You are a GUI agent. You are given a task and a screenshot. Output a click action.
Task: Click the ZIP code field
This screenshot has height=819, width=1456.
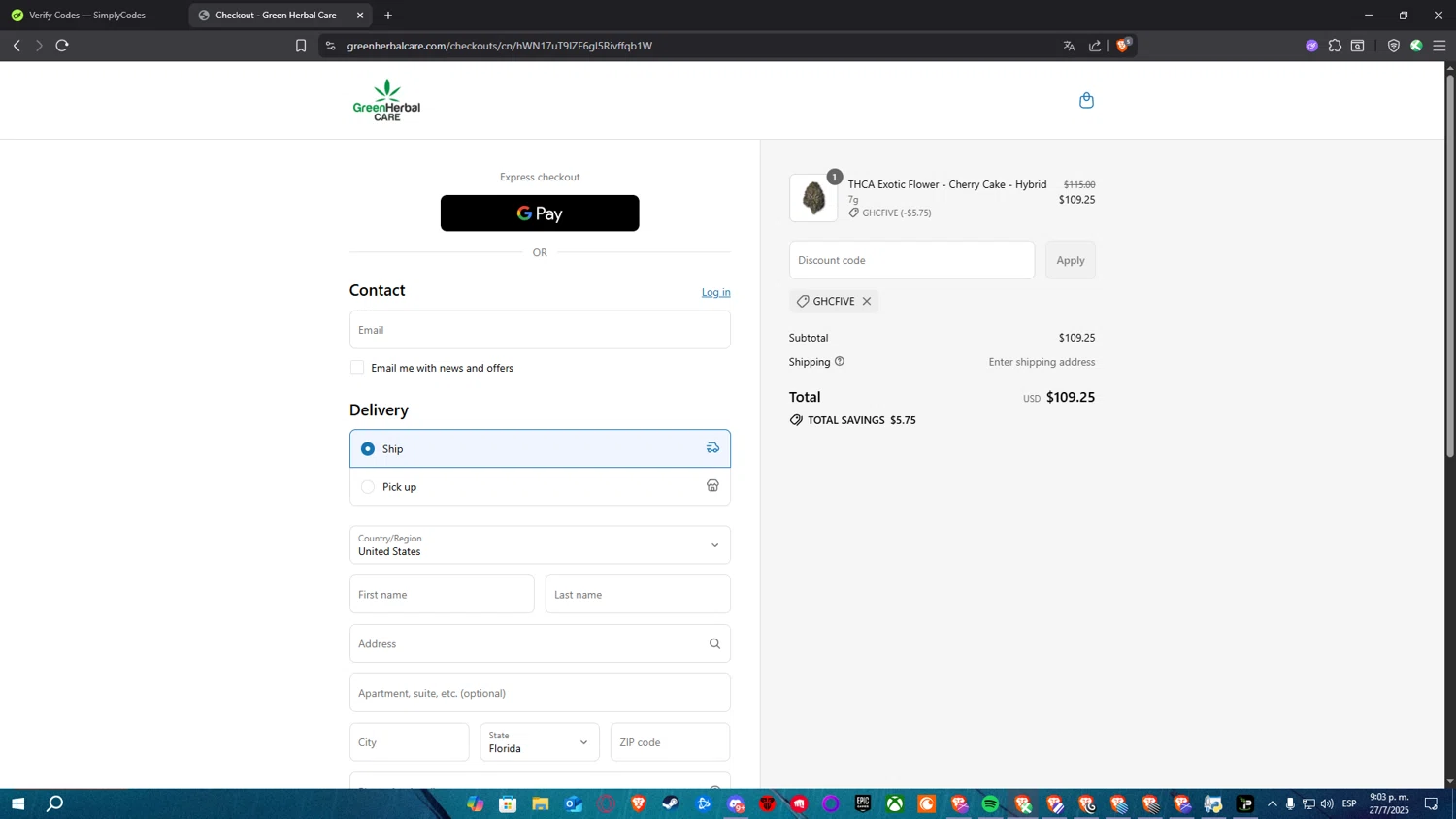(671, 742)
